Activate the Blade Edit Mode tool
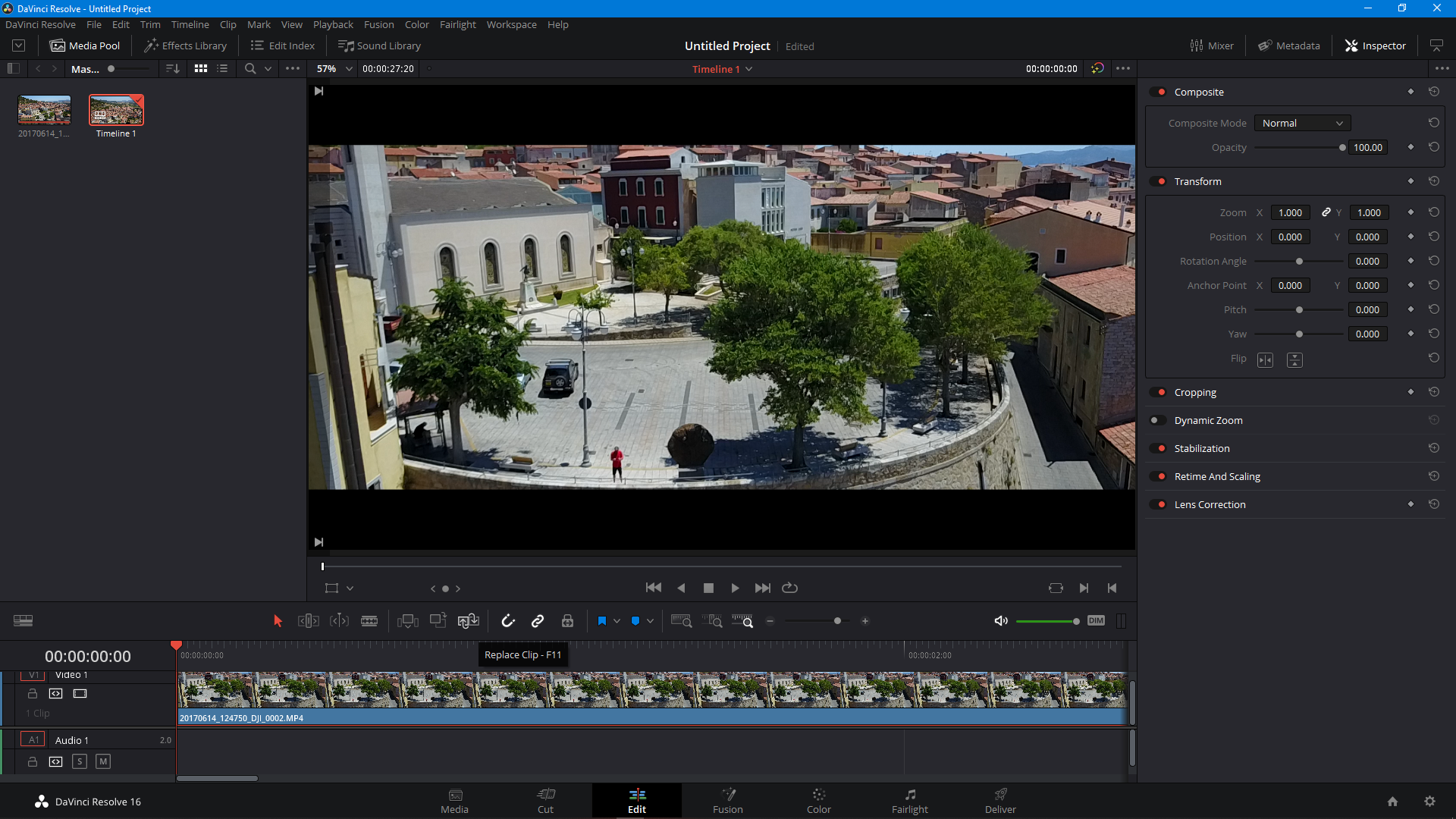The height and width of the screenshot is (819, 1456). click(x=369, y=621)
